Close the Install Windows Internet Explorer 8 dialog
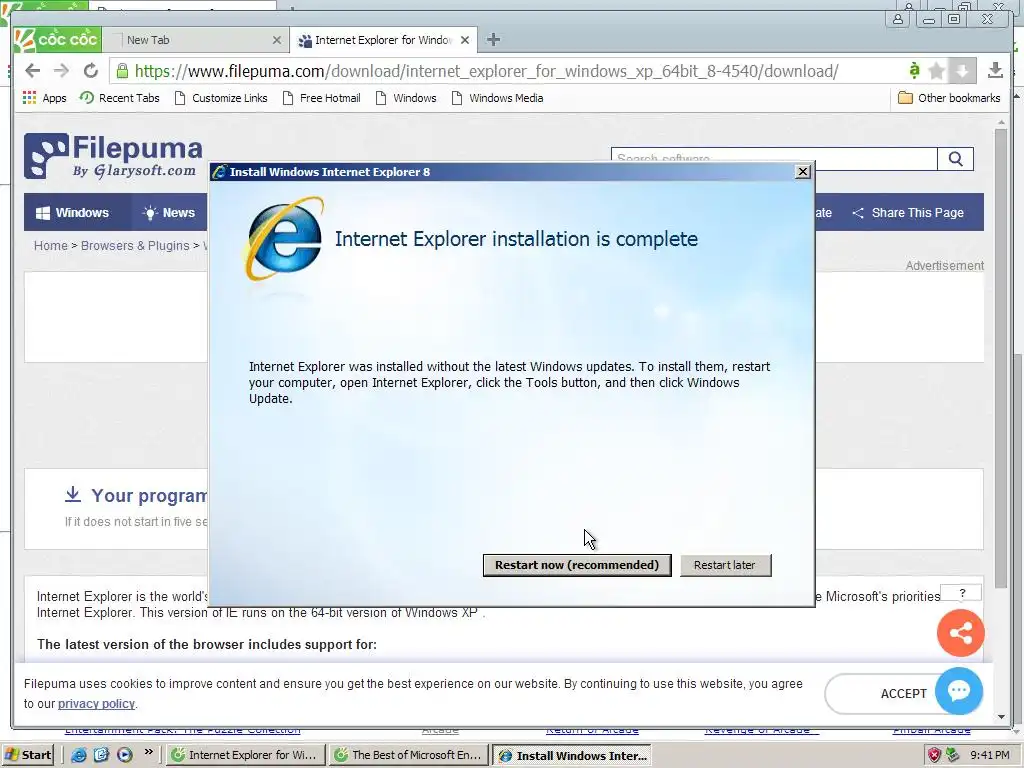The image size is (1024, 768). click(803, 172)
